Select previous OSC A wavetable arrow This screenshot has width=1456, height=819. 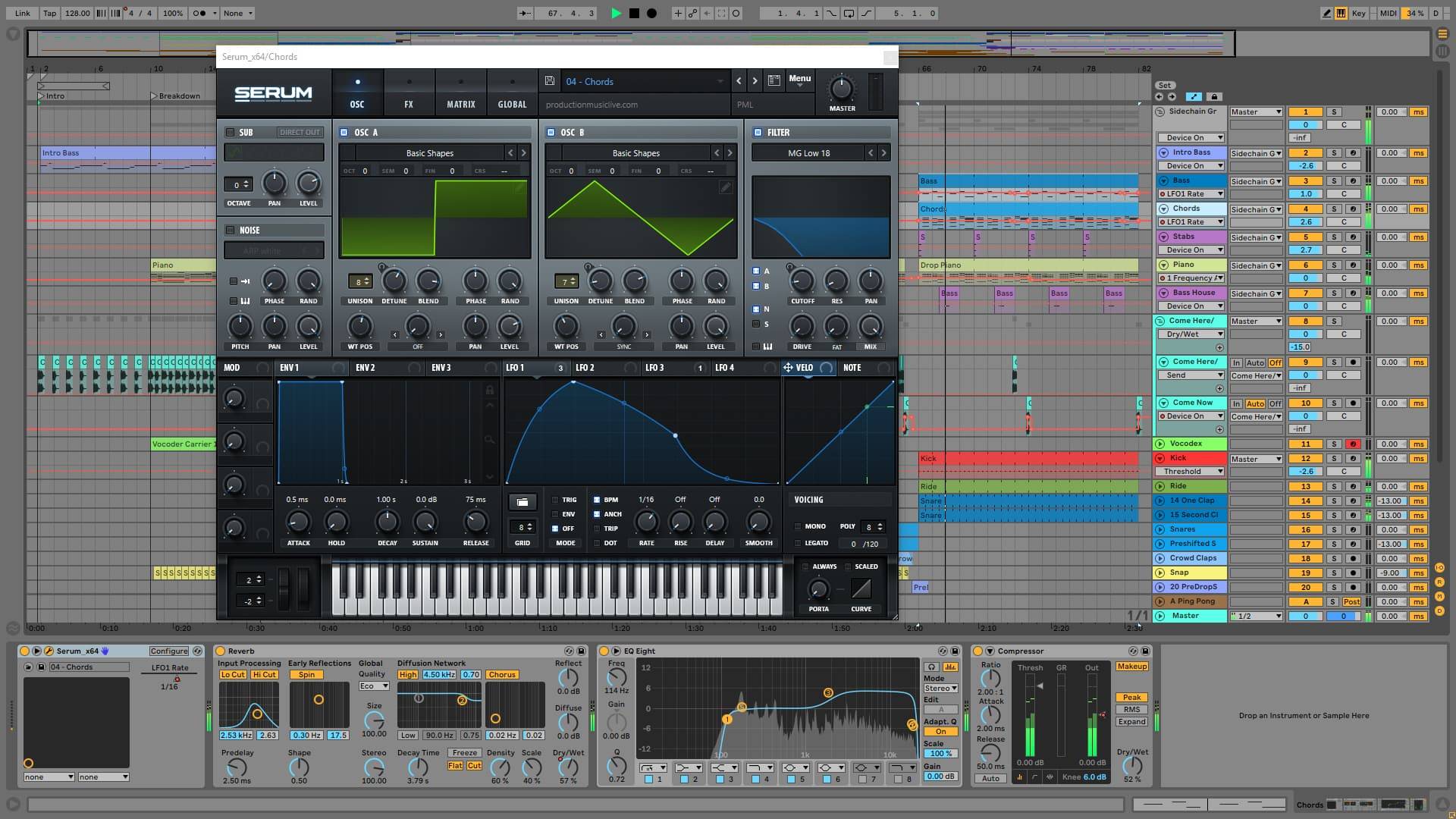(x=510, y=152)
